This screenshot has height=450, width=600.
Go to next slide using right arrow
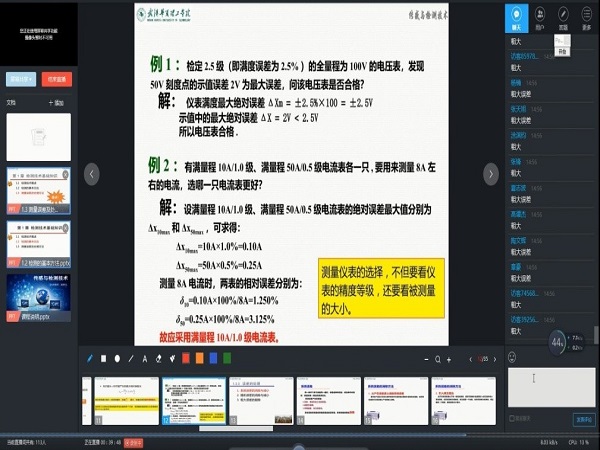pyautogui.click(x=491, y=173)
